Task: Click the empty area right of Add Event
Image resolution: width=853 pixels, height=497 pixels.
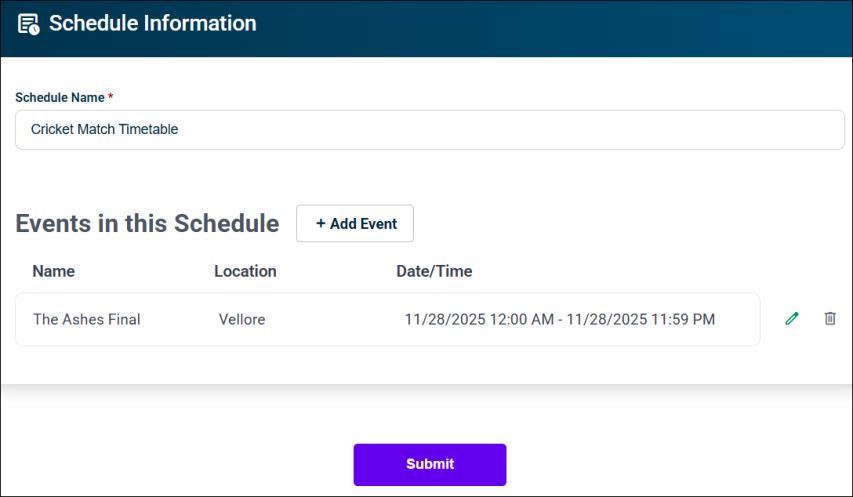Action: point(620,224)
